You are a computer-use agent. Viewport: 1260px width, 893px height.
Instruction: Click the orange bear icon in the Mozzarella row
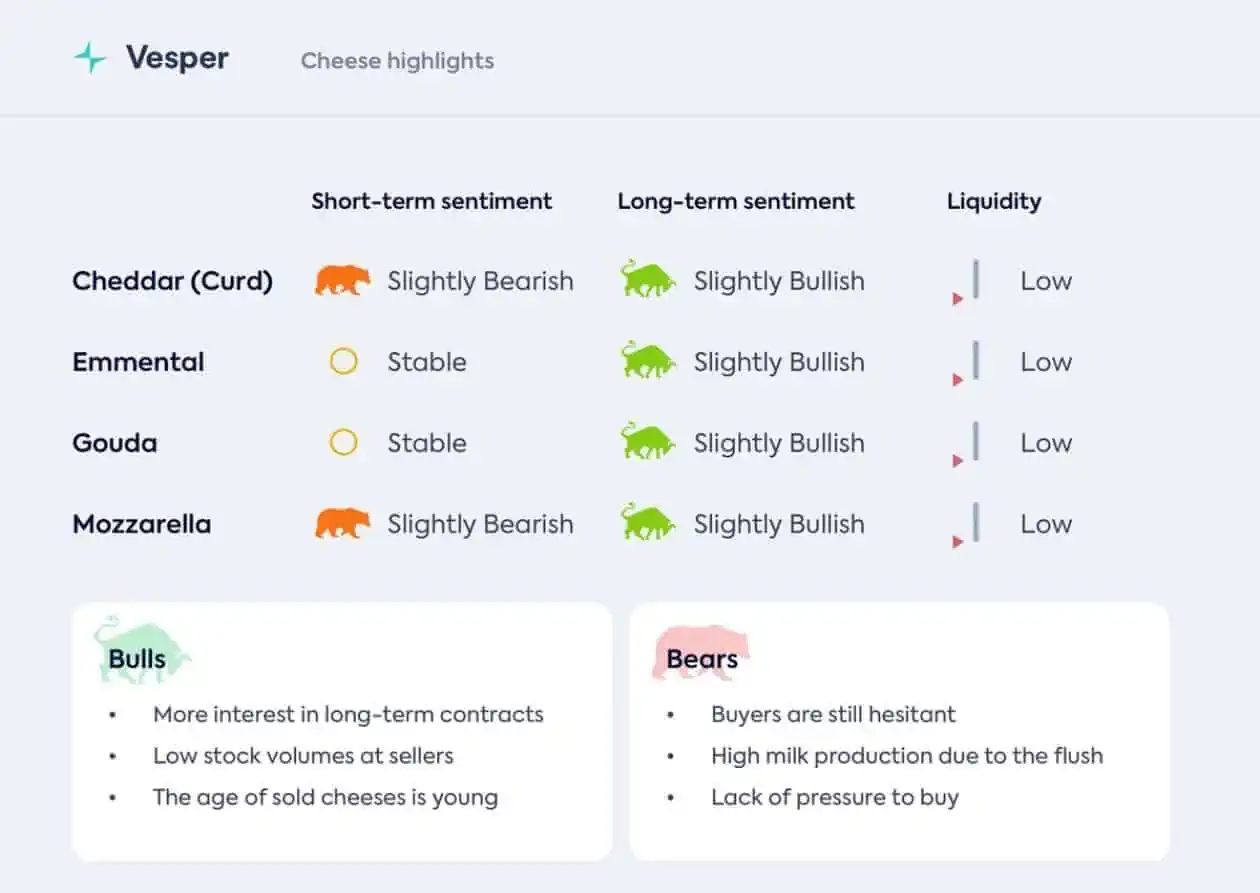click(x=343, y=523)
